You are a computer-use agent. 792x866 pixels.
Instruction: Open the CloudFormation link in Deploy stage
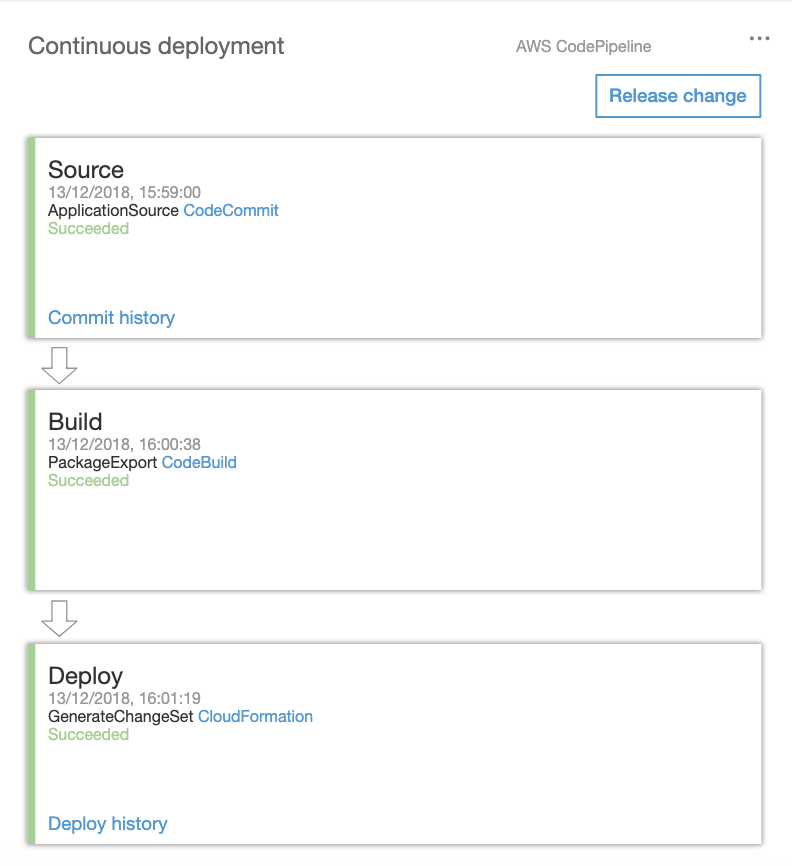pyautogui.click(x=255, y=716)
